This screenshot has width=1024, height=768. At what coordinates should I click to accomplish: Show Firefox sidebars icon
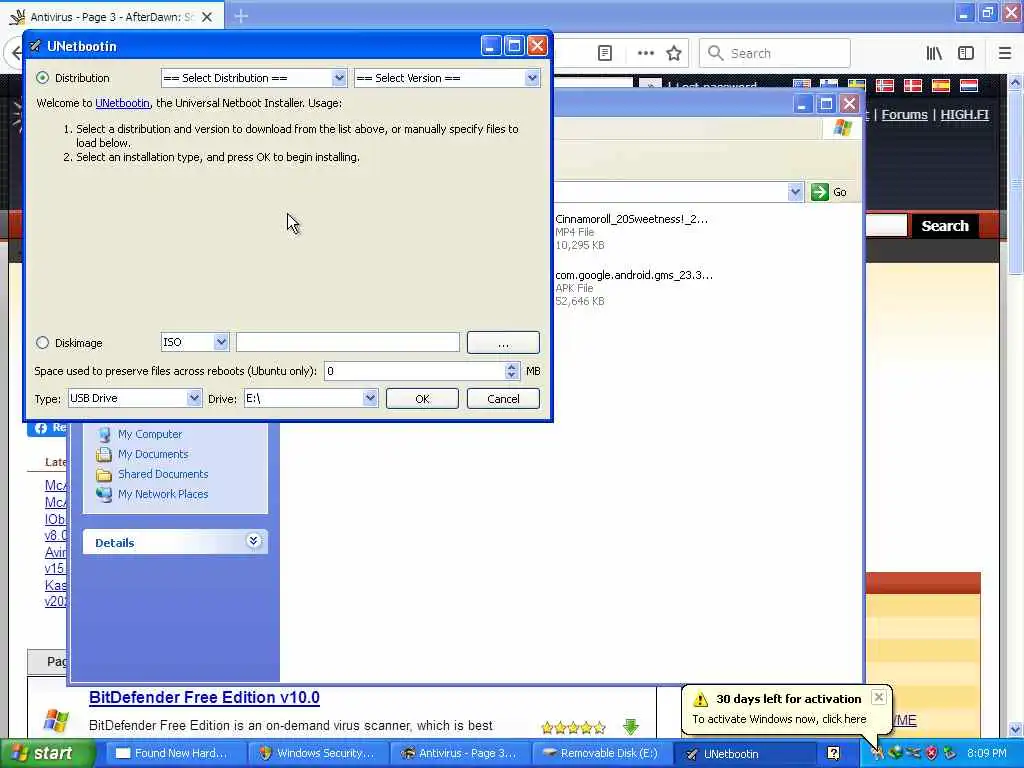966,53
